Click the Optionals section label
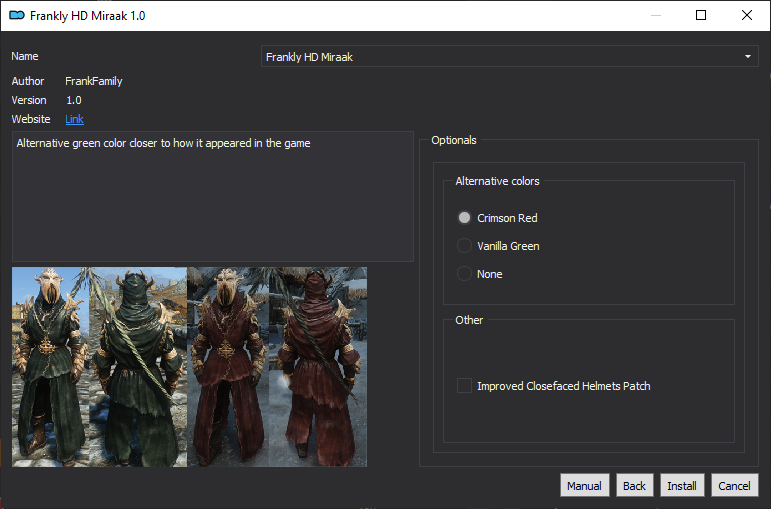The width and height of the screenshot is (771, 509). (454, 140)
